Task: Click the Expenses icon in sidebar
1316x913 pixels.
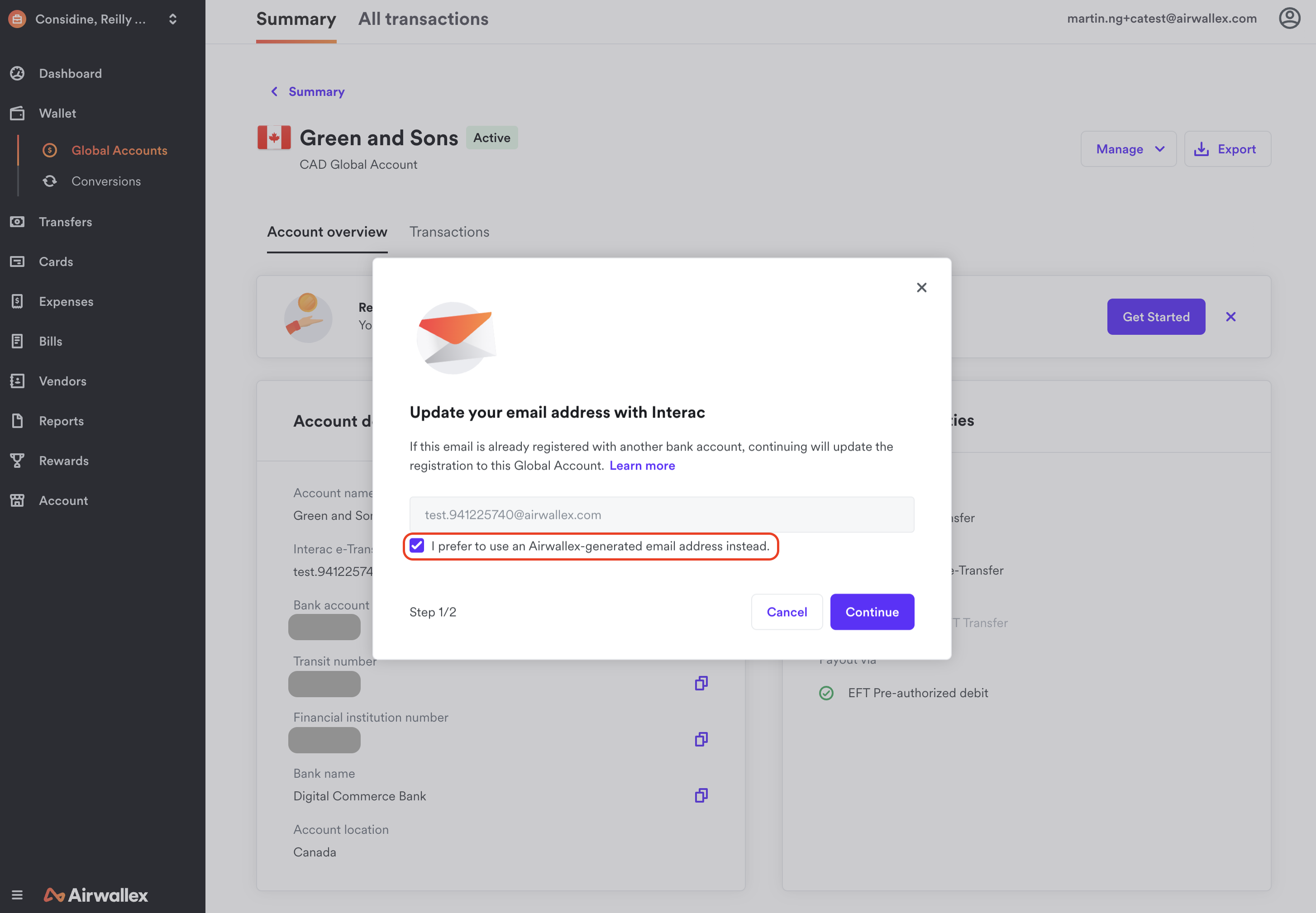Action: 17,301
